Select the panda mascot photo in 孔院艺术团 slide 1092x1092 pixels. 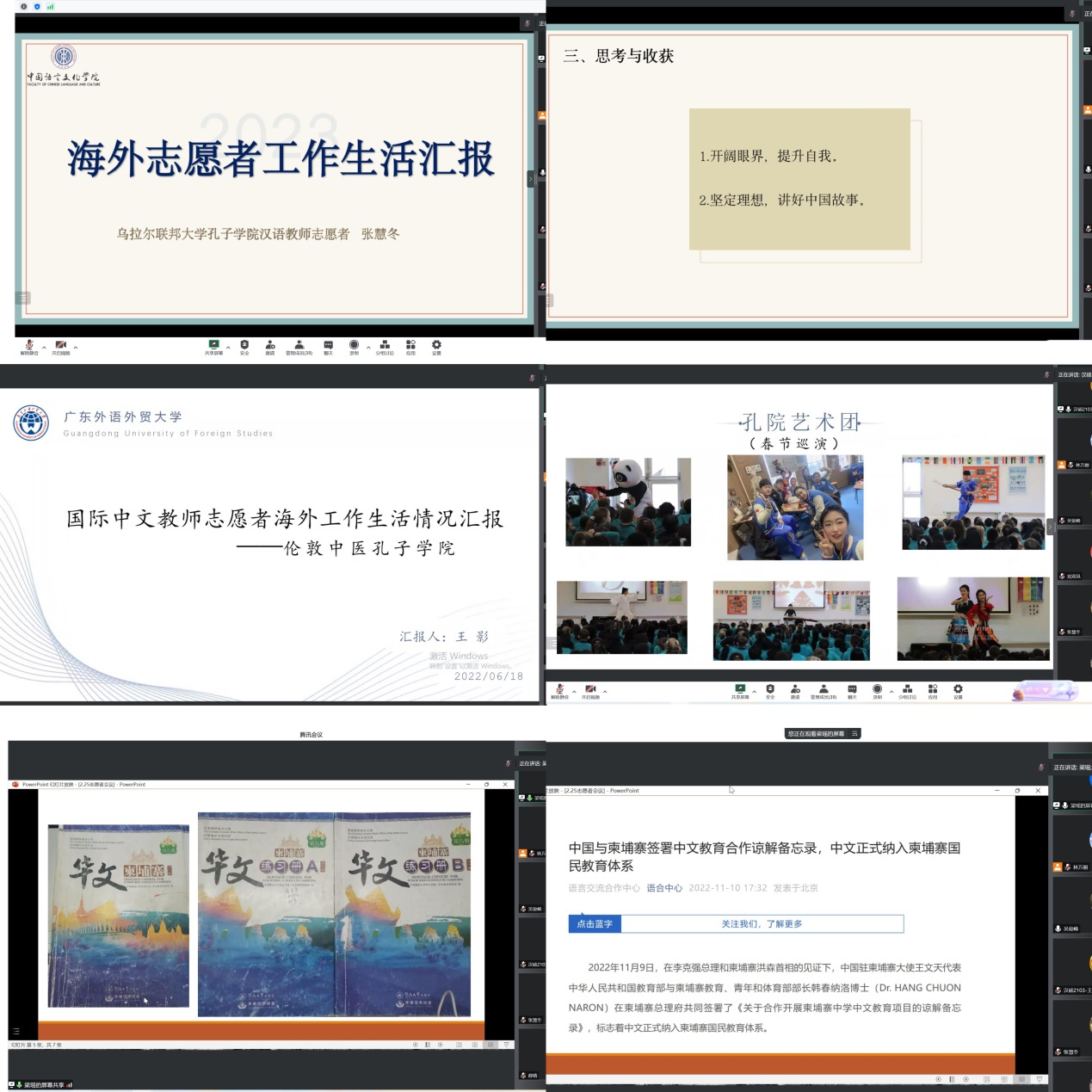[628, 502]
